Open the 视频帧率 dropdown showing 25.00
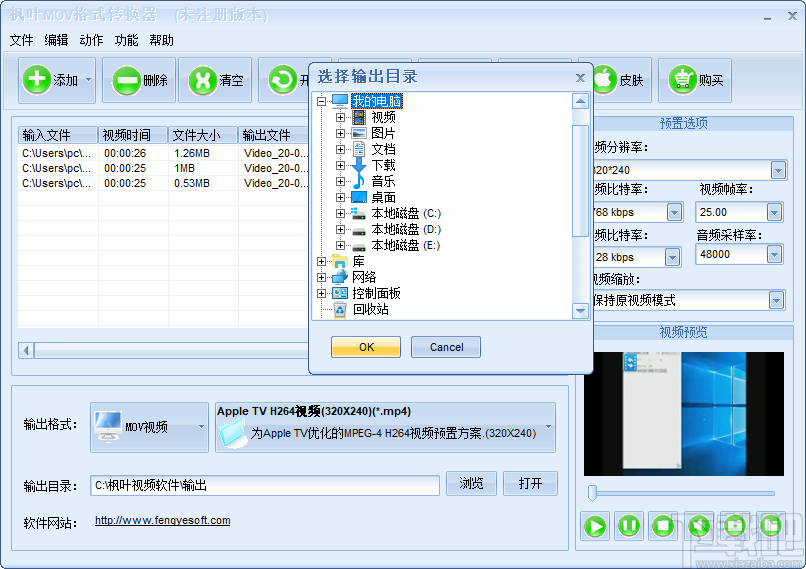Viewport: 806px width, 569px height. click(x=774, y=212)
